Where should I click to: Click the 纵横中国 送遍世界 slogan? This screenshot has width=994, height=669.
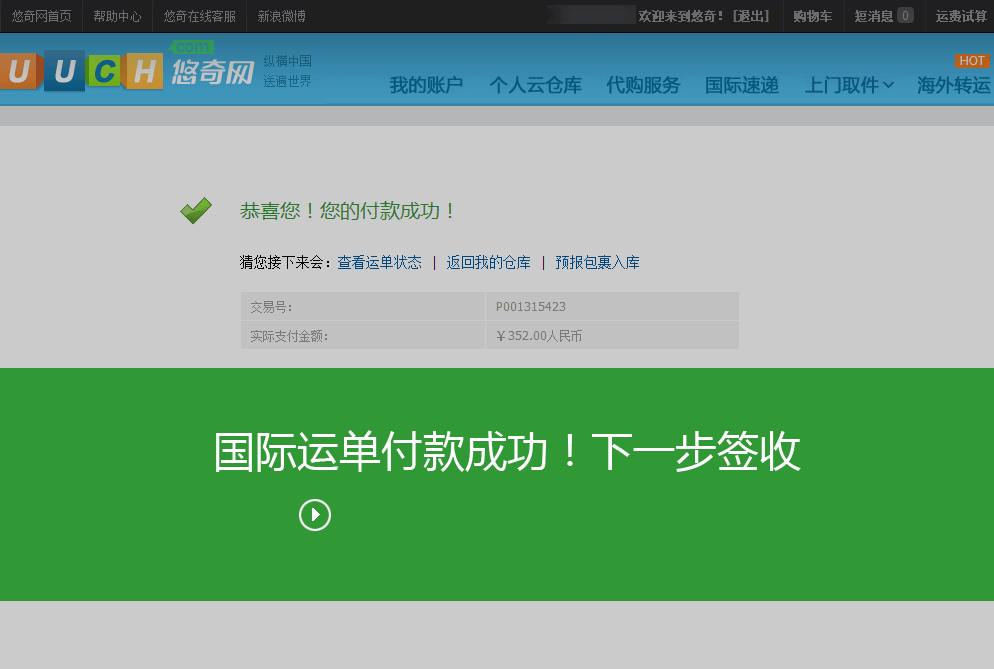point(287,71)
